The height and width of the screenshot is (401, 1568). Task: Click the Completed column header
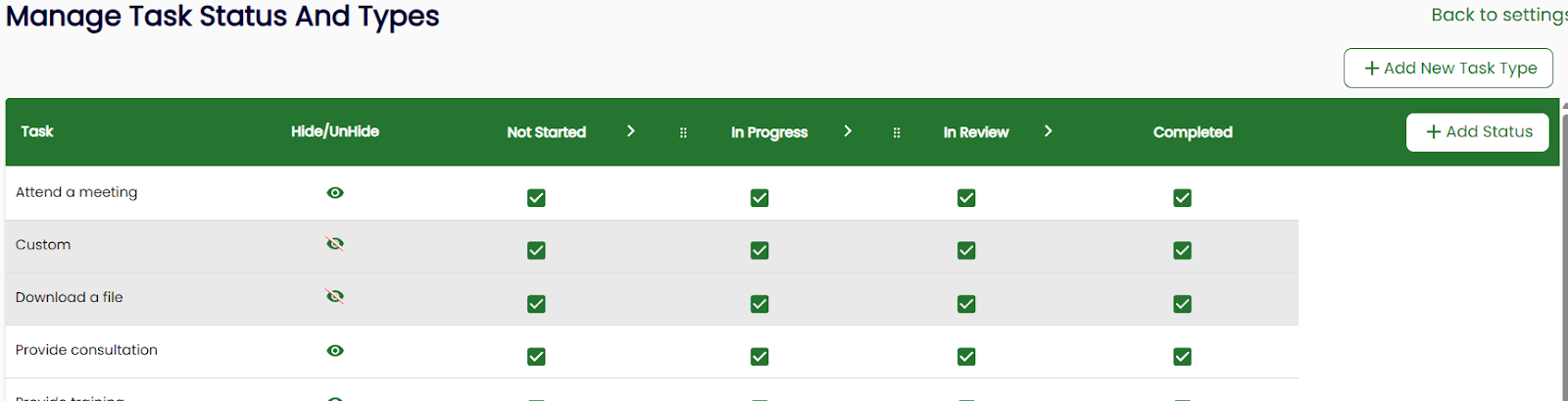click(x=1193, y=132)
